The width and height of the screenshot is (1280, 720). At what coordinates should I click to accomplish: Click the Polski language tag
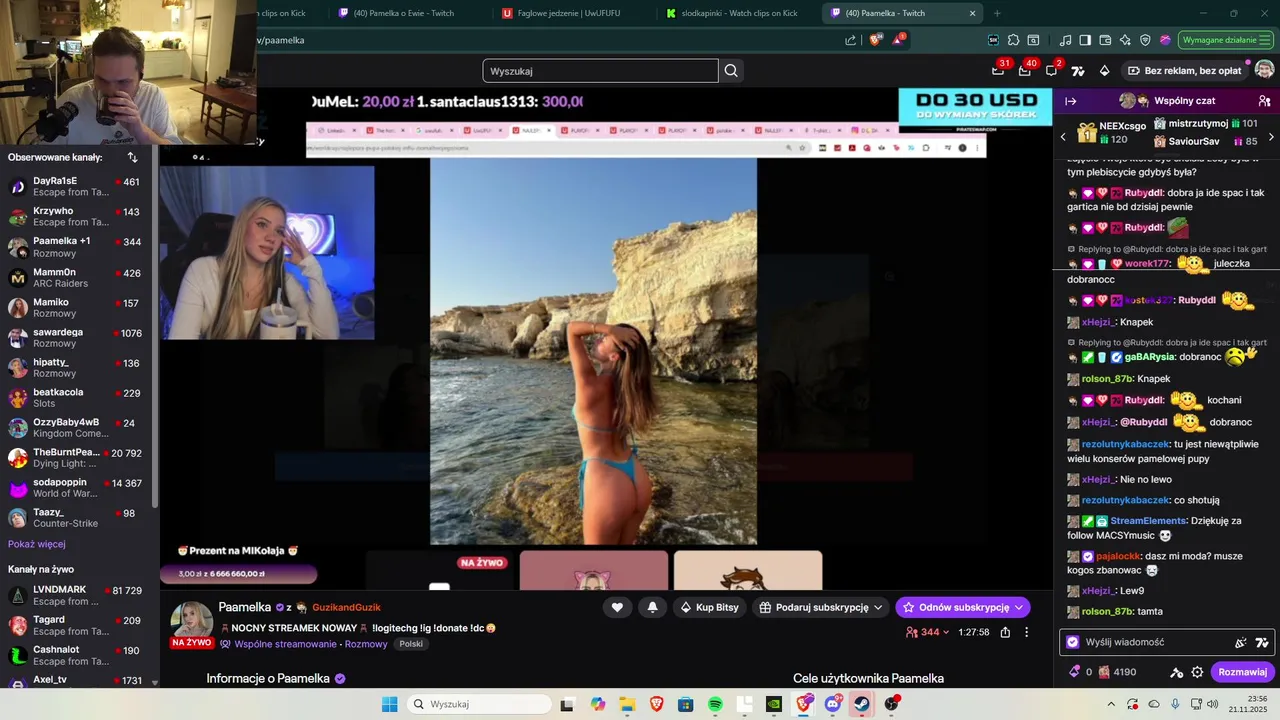pyautogui.click(x=411, y=644)
